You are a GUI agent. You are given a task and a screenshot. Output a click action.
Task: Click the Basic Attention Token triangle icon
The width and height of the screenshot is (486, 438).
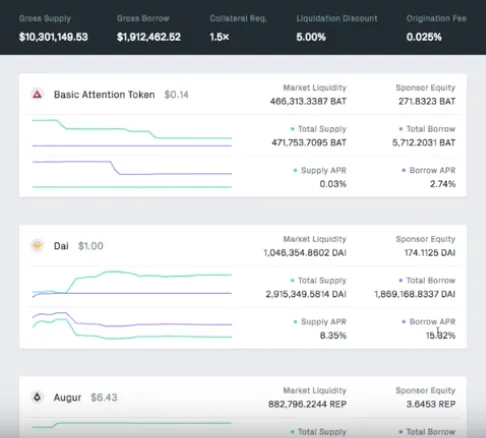click(x=37, y=94)
